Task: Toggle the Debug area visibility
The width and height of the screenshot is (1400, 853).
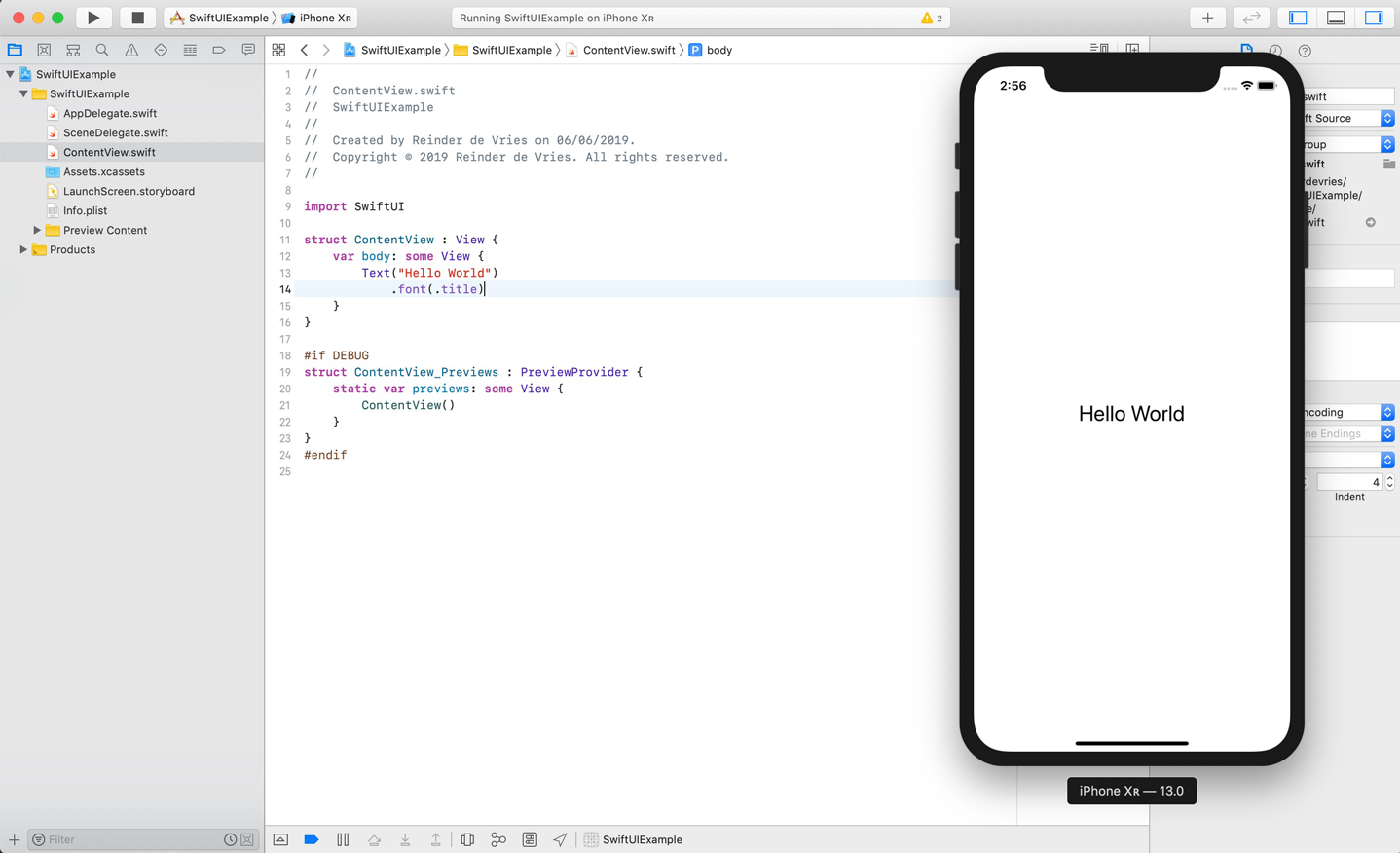Action: pyautogui.click(x=1336, y=18)
